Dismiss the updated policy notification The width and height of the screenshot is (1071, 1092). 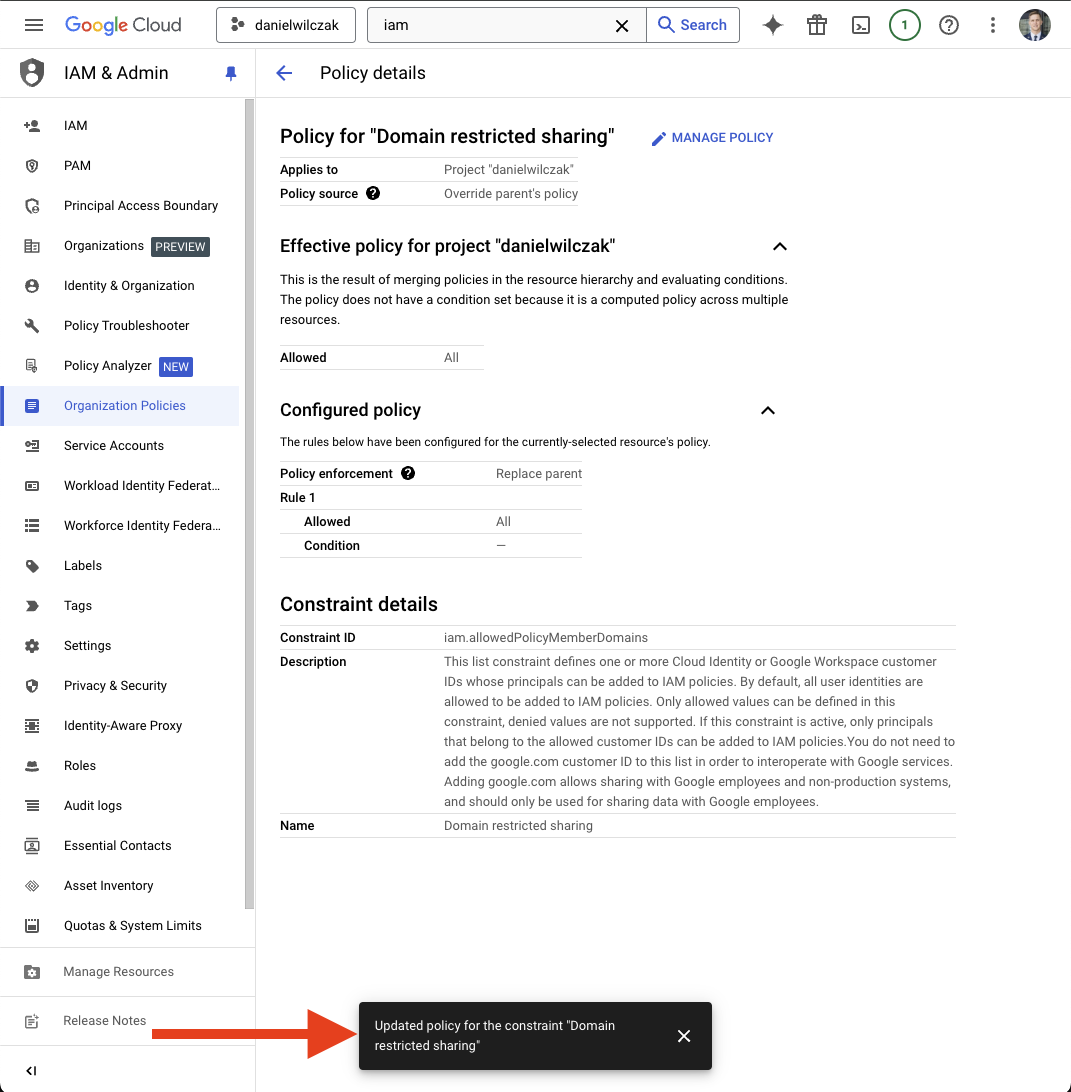(684, 1036)
